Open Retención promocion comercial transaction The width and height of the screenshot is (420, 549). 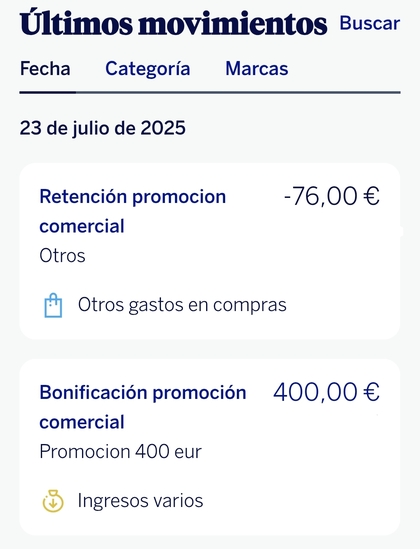click(x=133, y=211)
